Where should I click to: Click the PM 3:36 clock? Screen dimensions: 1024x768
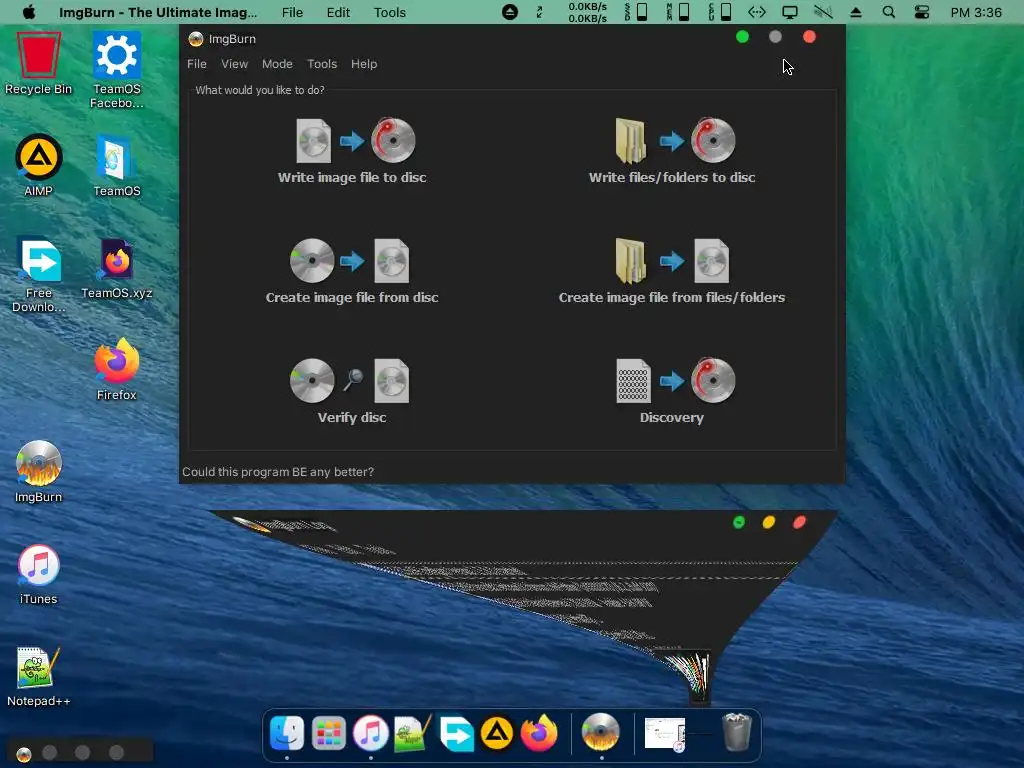(976, 12)
